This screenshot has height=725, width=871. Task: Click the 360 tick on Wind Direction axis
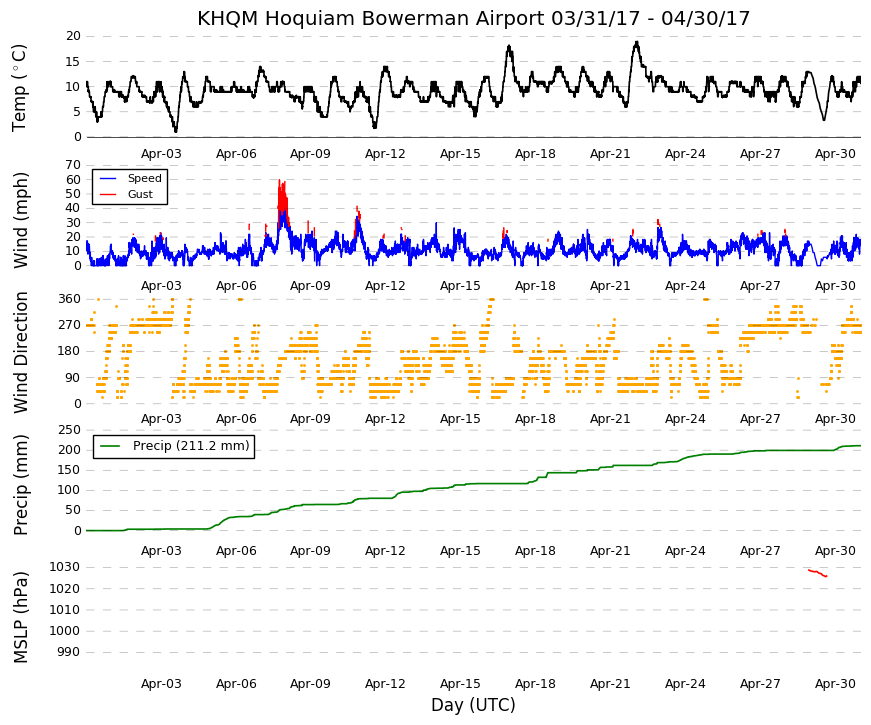[69, 299]
